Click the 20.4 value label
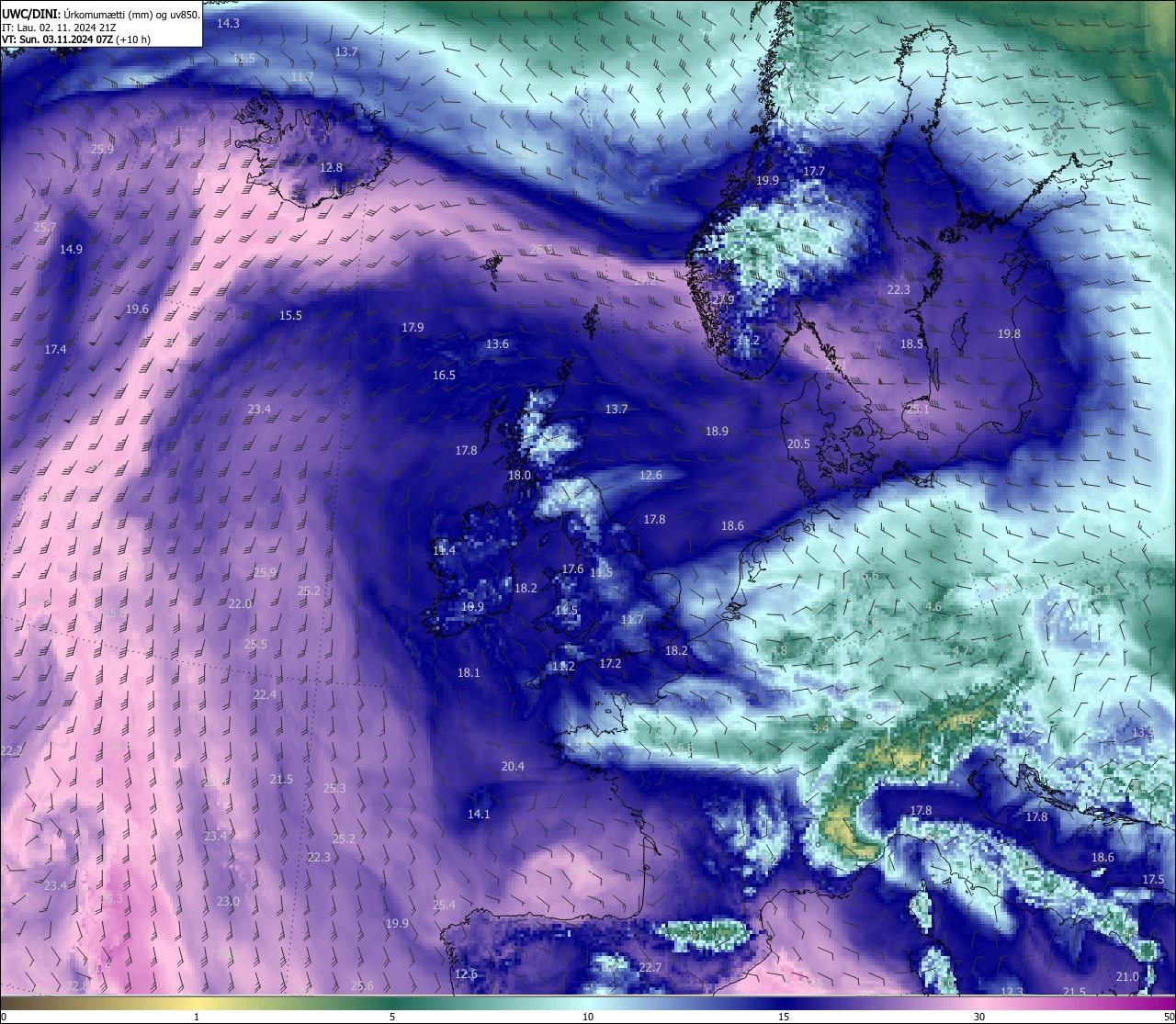This screenshot has width=1176, height=1024. pos(513,766)
